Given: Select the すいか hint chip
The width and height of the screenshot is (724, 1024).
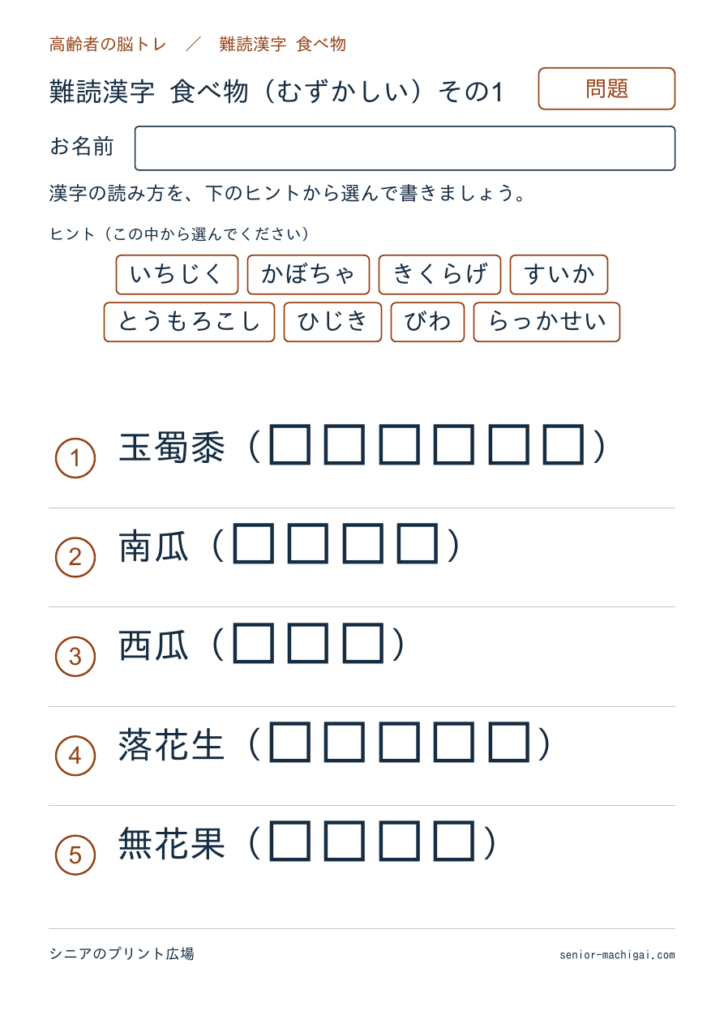Looking at the screenshot, I should (559, 274).
